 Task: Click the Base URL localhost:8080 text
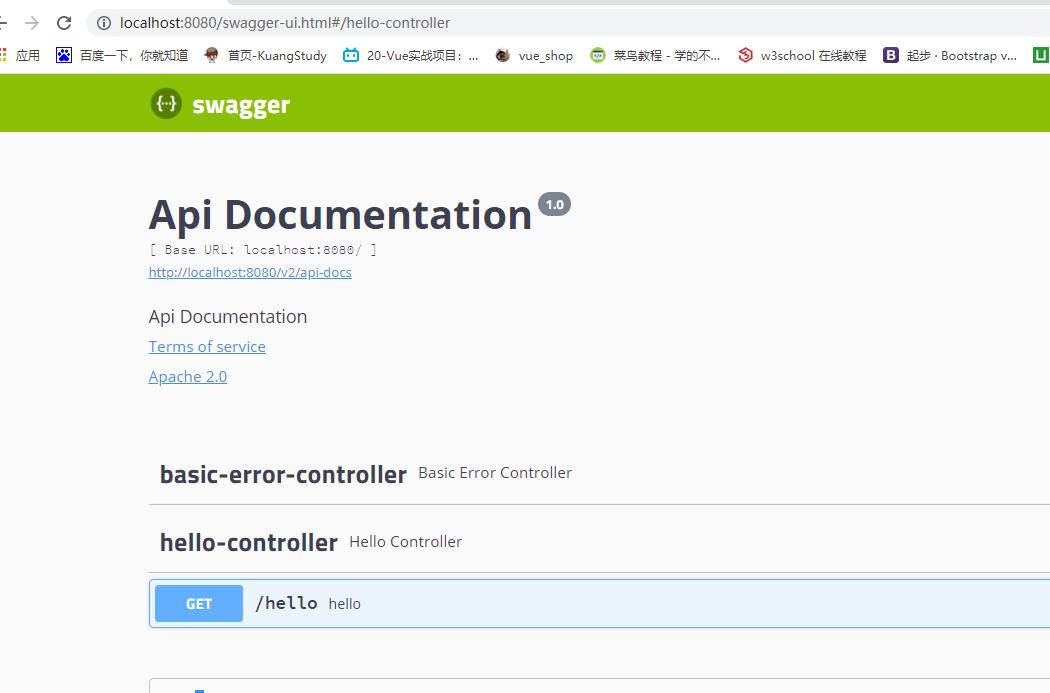[262, 250]
